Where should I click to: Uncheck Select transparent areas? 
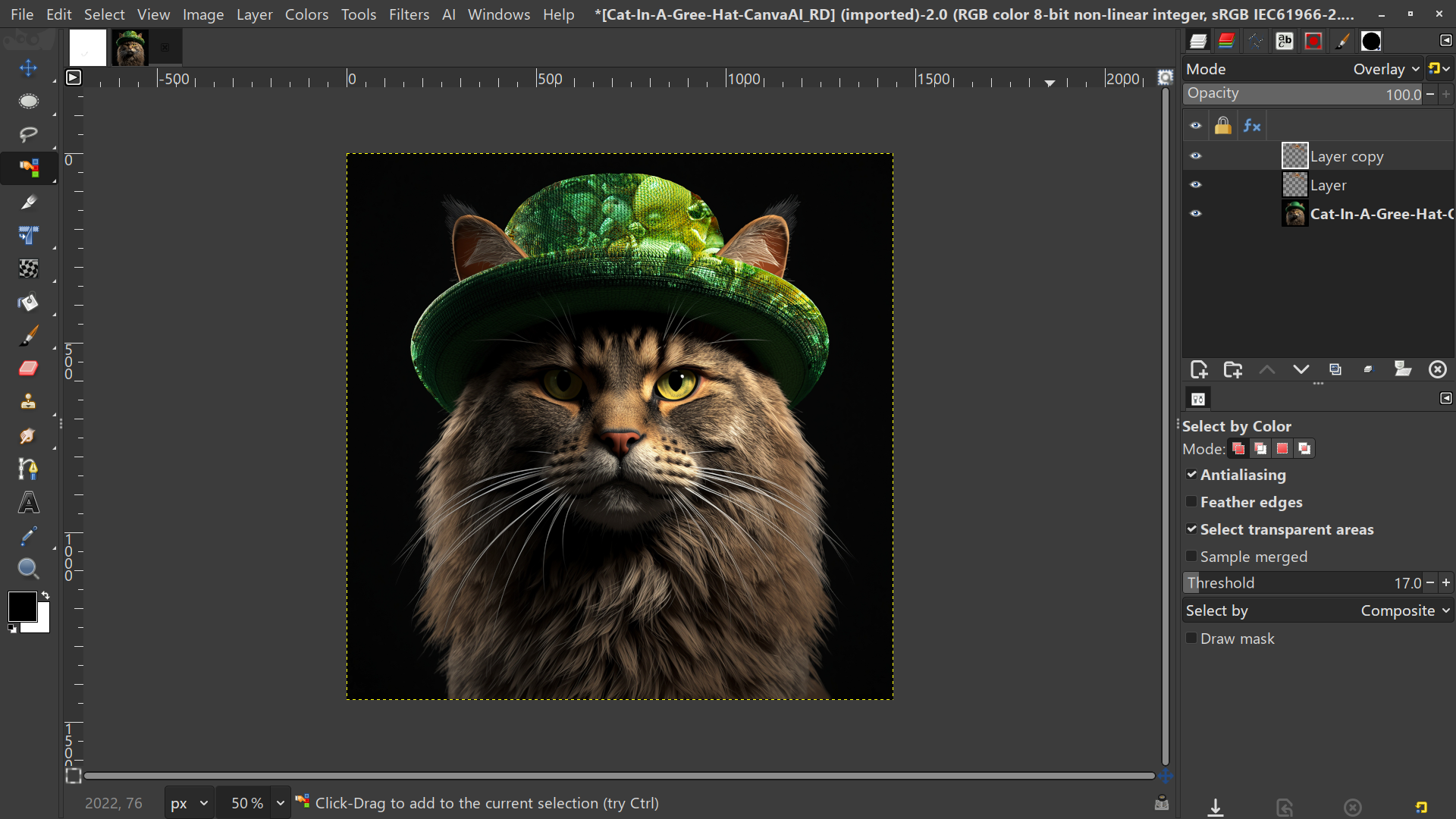1191,529
